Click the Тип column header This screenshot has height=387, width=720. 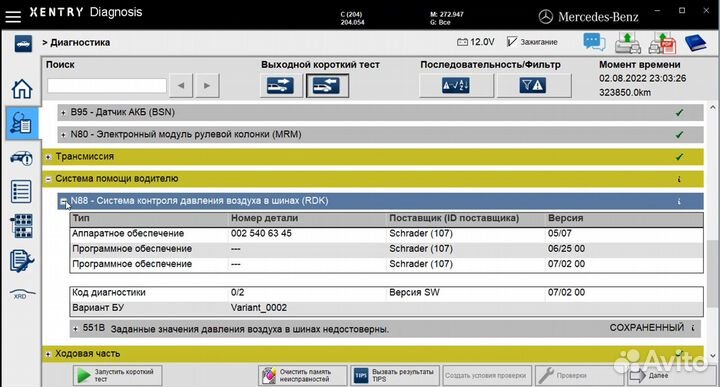(x=81, y=218)
